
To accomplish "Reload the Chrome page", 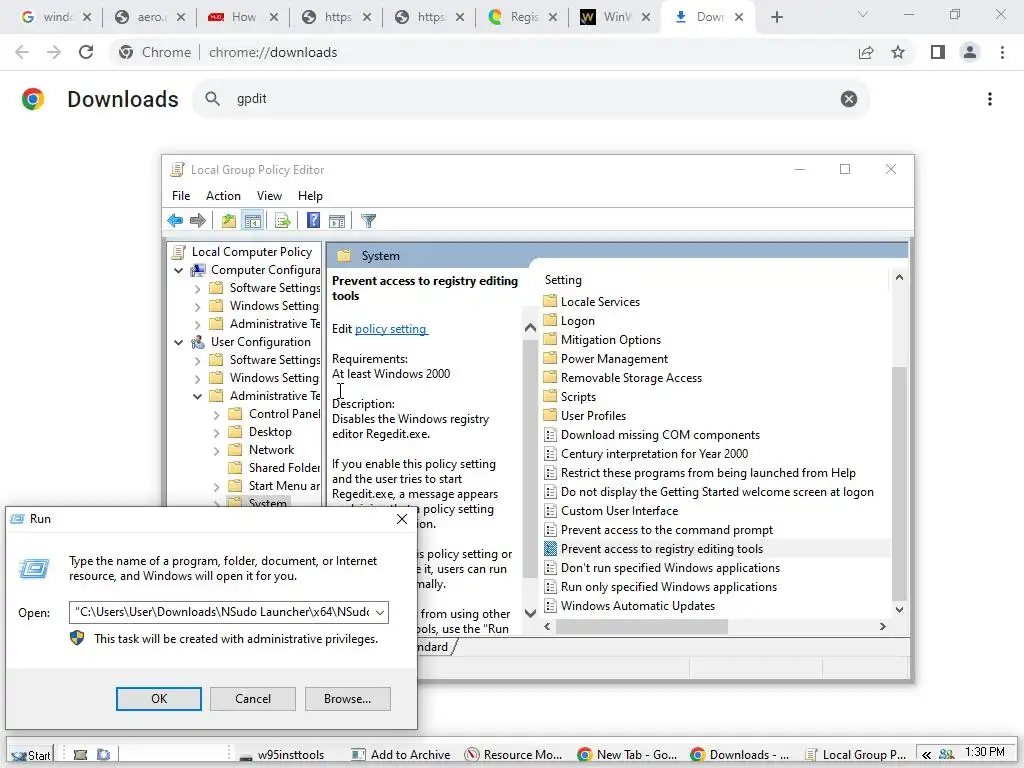I will click(x=86, y=52).
